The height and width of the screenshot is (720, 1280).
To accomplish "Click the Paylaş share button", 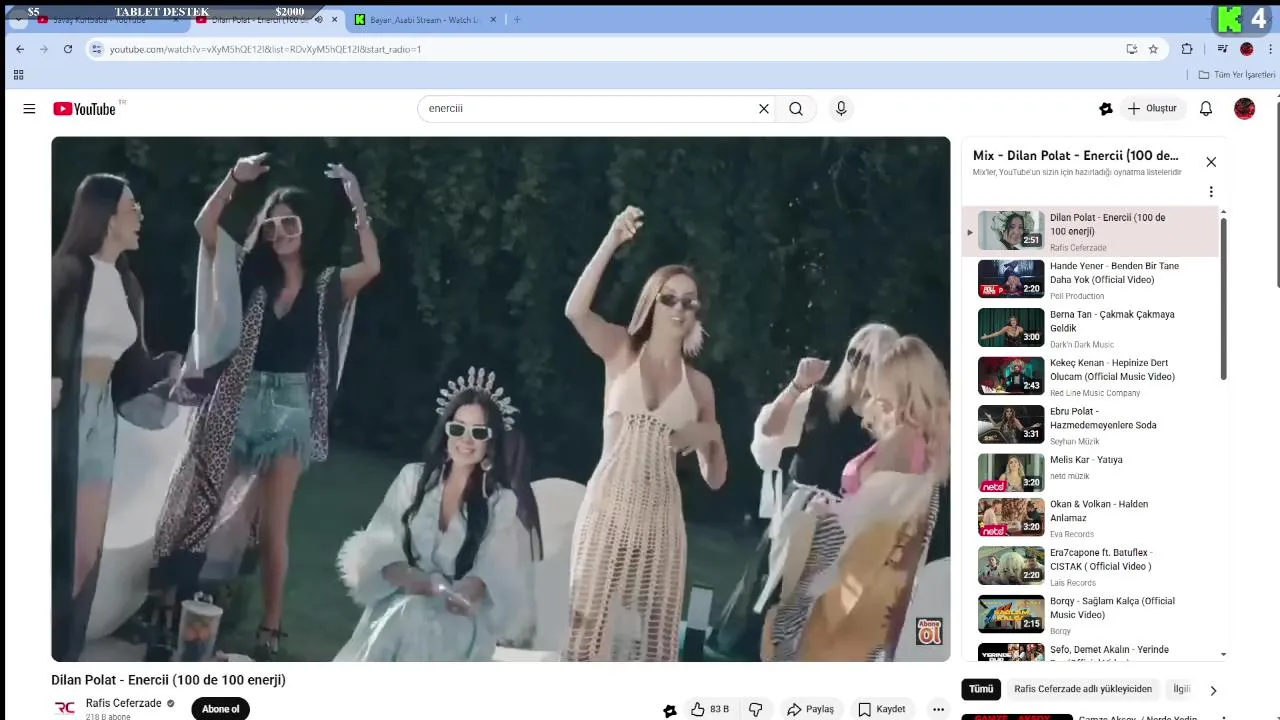I will pos(811,709).
